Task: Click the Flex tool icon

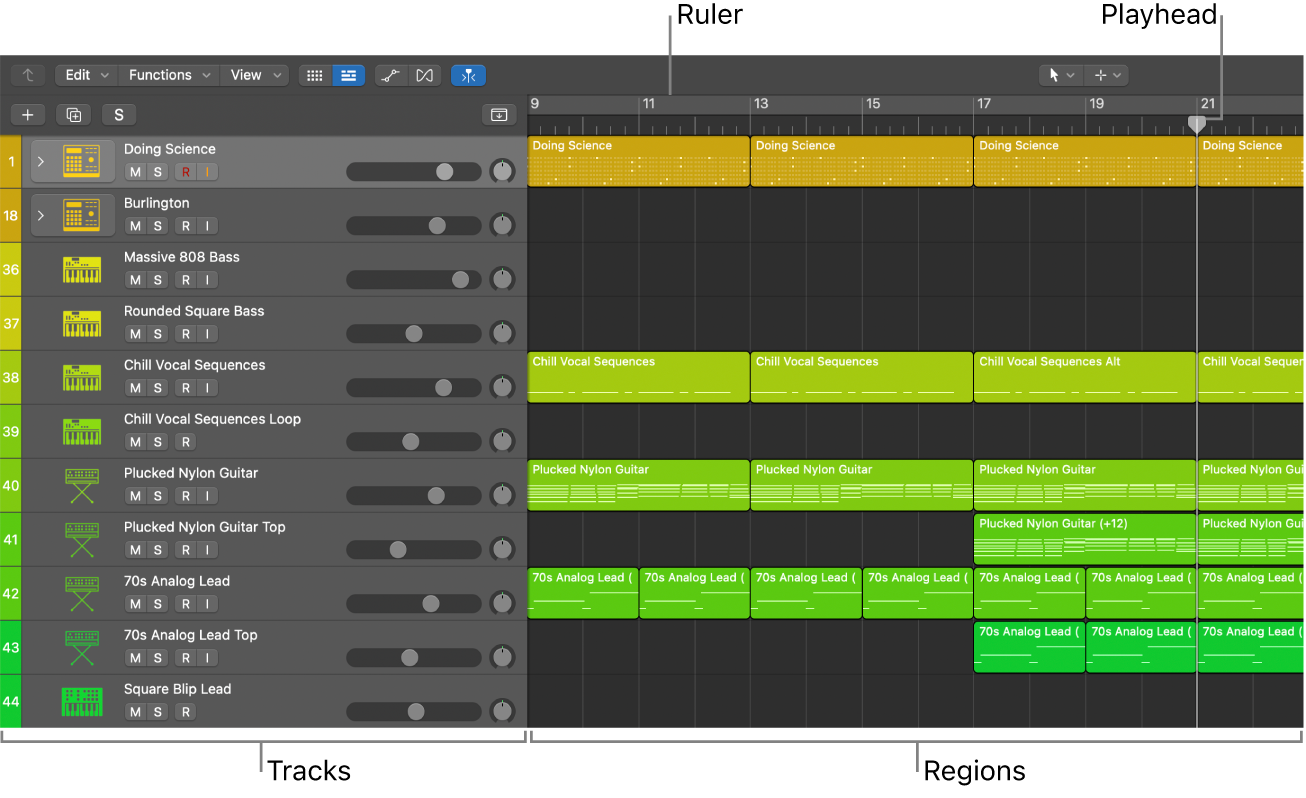Action: 424,75
